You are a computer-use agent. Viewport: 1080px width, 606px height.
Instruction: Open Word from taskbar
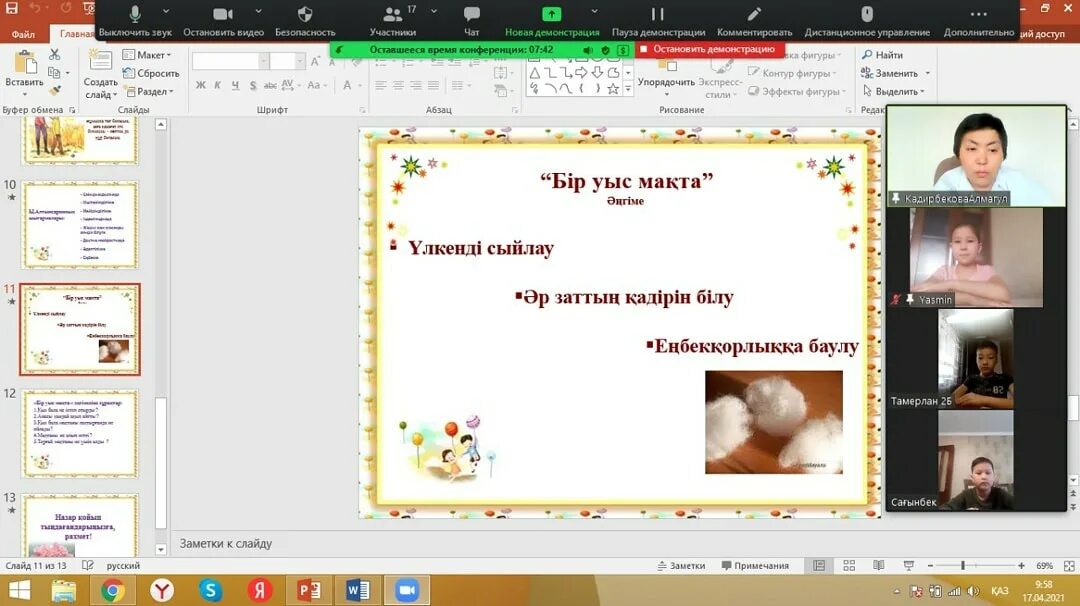coord(357,590)
